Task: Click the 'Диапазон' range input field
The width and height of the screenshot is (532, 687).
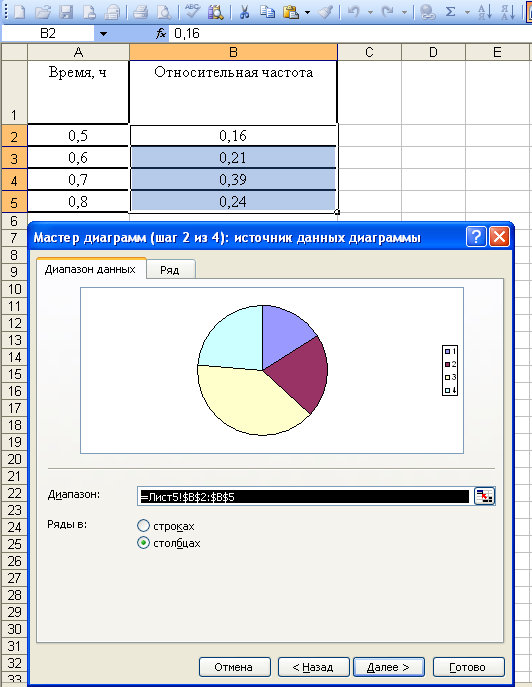Action: 305,496
